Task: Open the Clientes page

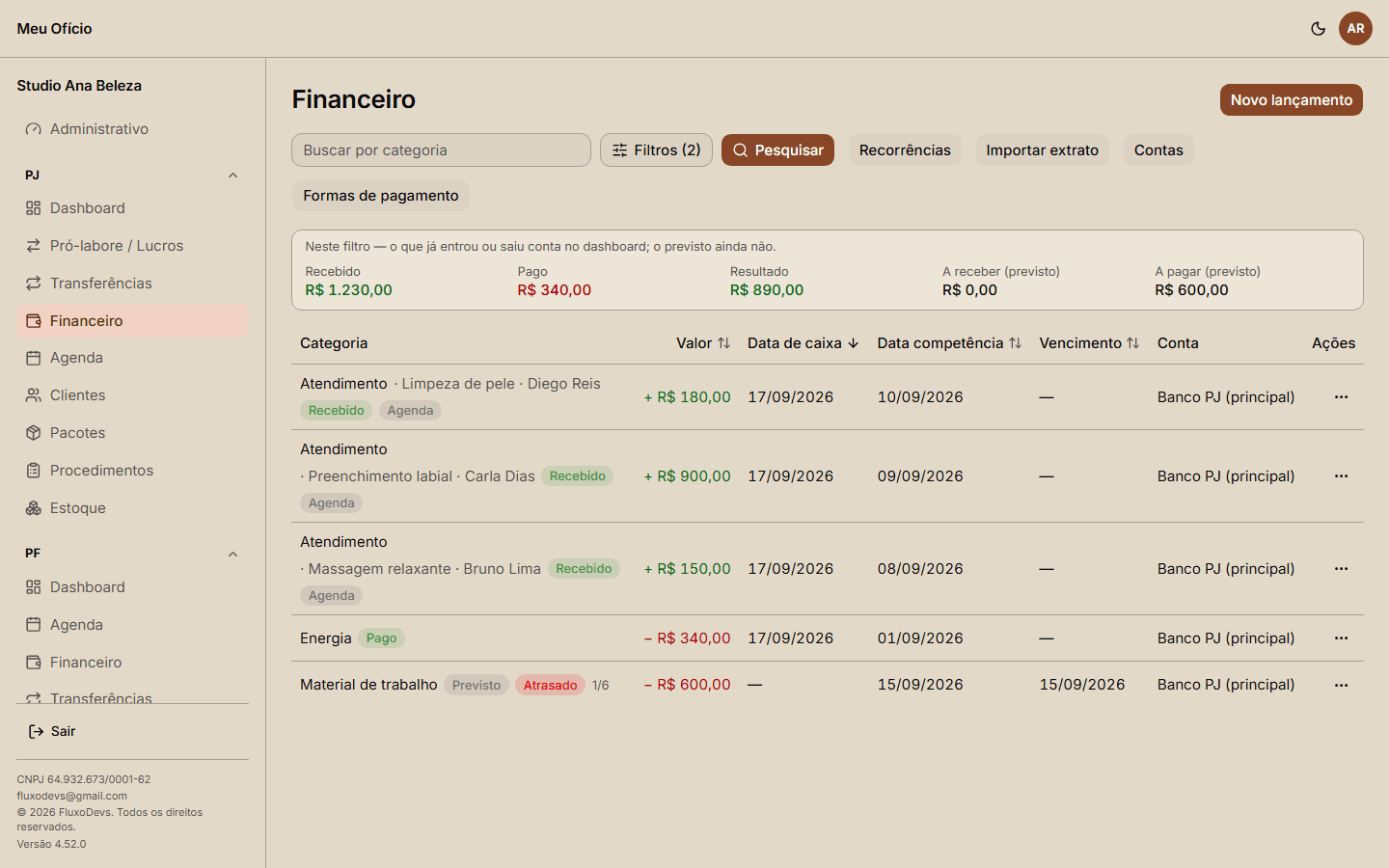Action: click(132, 395)
